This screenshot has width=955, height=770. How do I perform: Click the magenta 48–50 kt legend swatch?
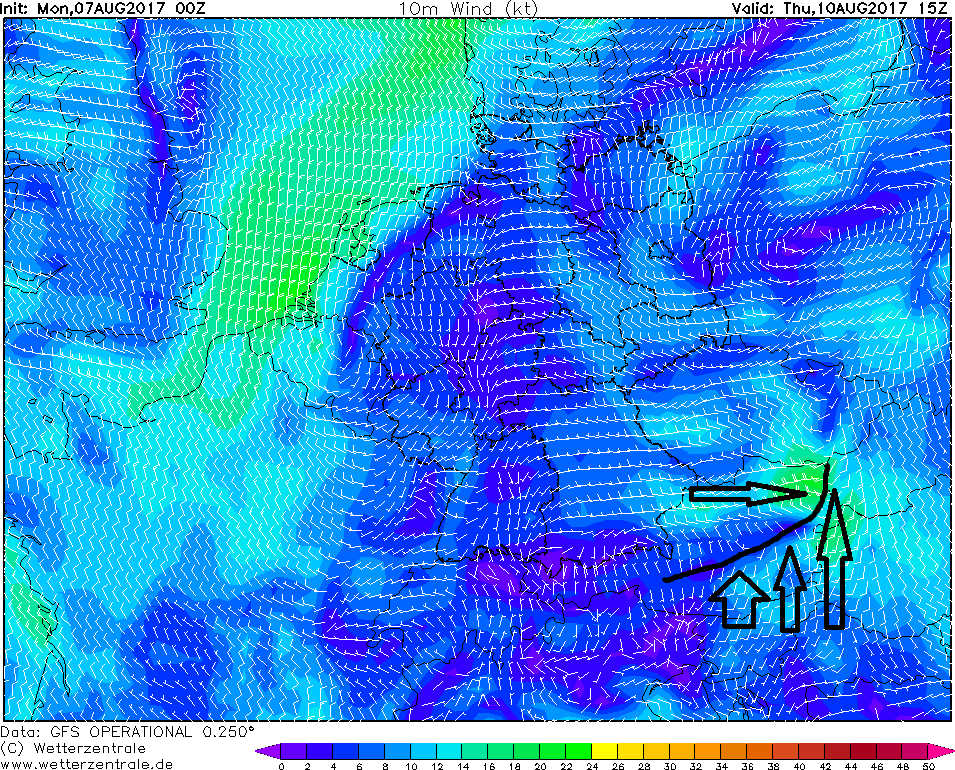916,751
